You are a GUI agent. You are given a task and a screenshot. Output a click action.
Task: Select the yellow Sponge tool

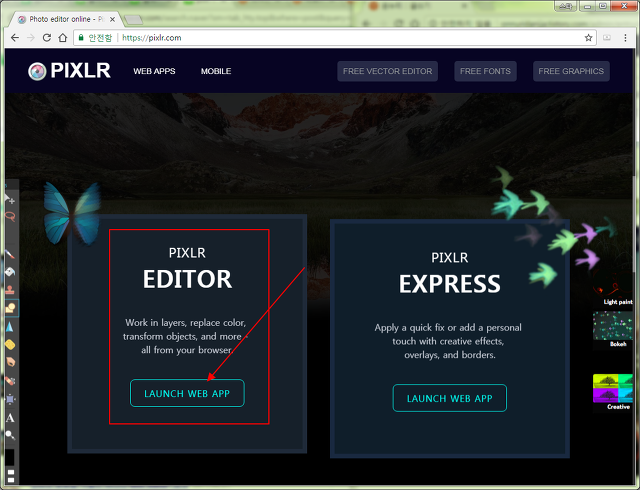pos(10,345)
